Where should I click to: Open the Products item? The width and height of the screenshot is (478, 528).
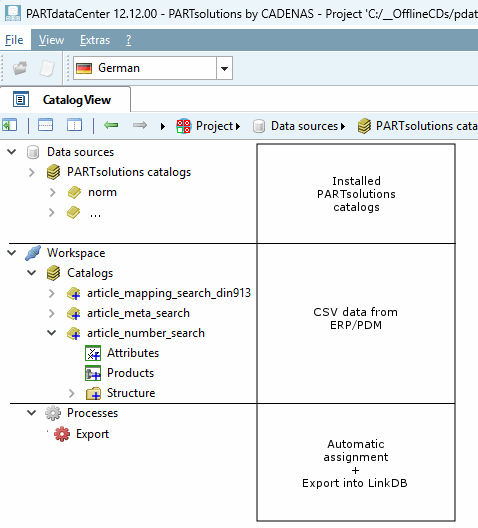point(131,373)
